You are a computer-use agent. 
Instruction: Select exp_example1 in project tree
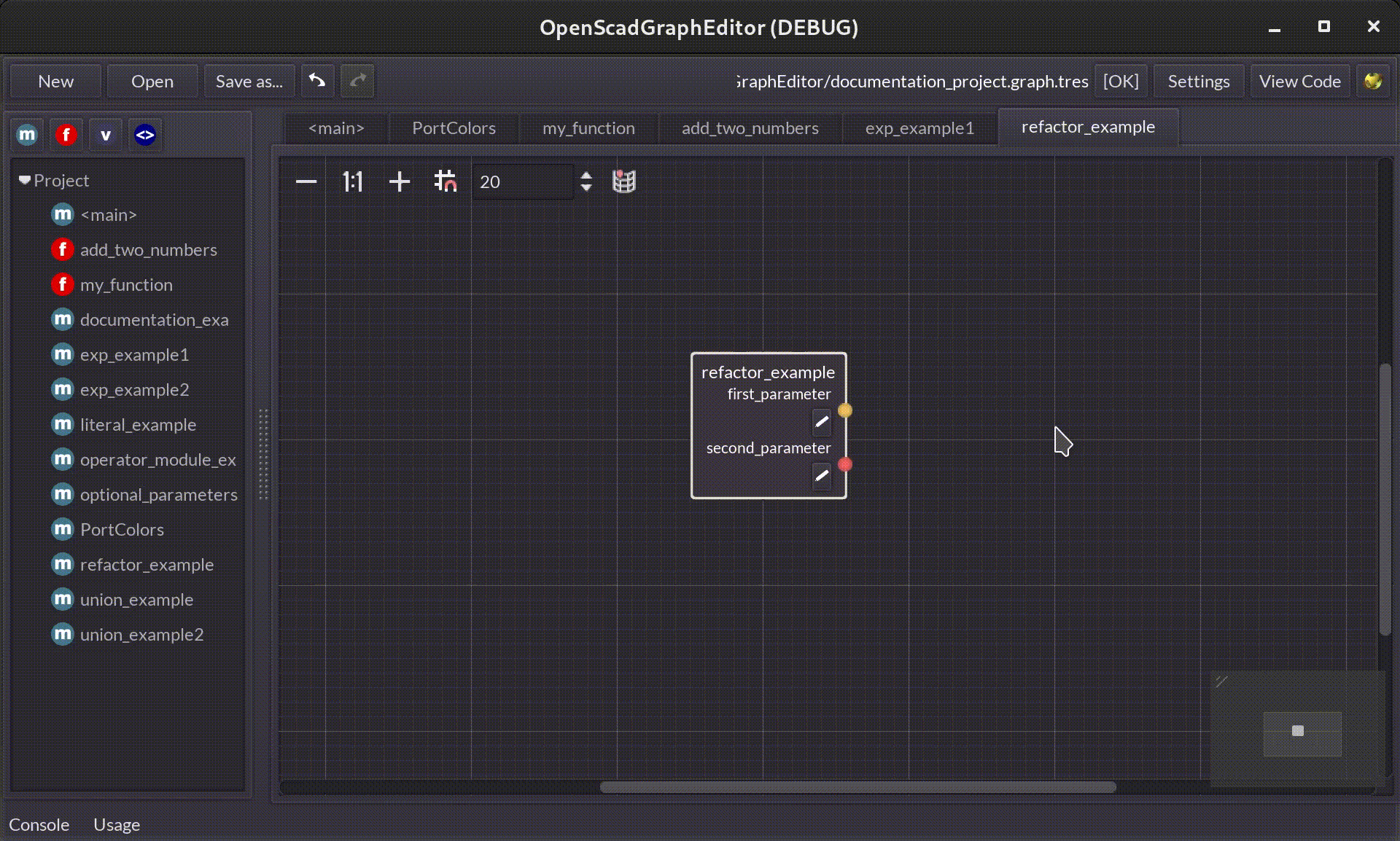[x=134, y=354]
